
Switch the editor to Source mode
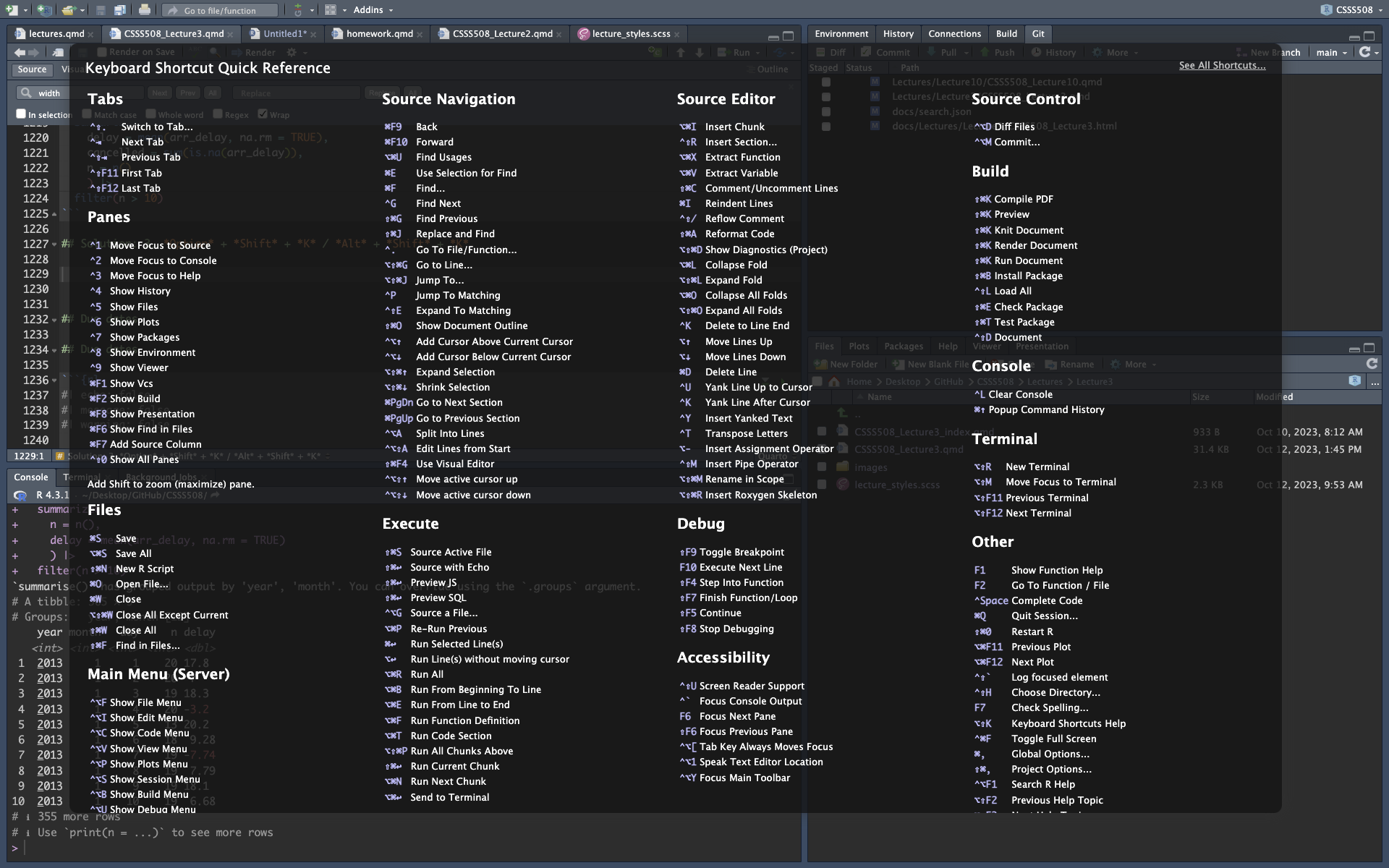tap(32, 69)
